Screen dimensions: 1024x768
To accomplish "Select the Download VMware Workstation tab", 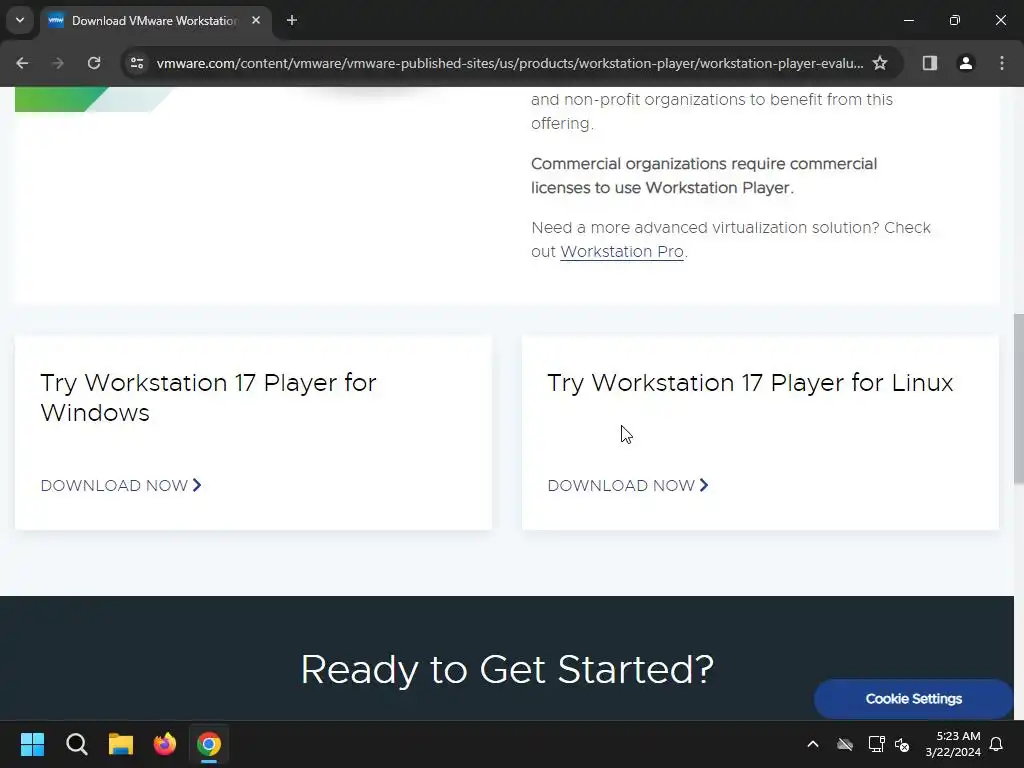I will (155, 21).
